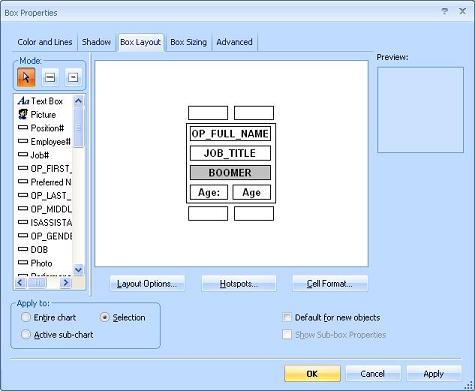
Task: Click the Cancel button
Action: point(373,374)
